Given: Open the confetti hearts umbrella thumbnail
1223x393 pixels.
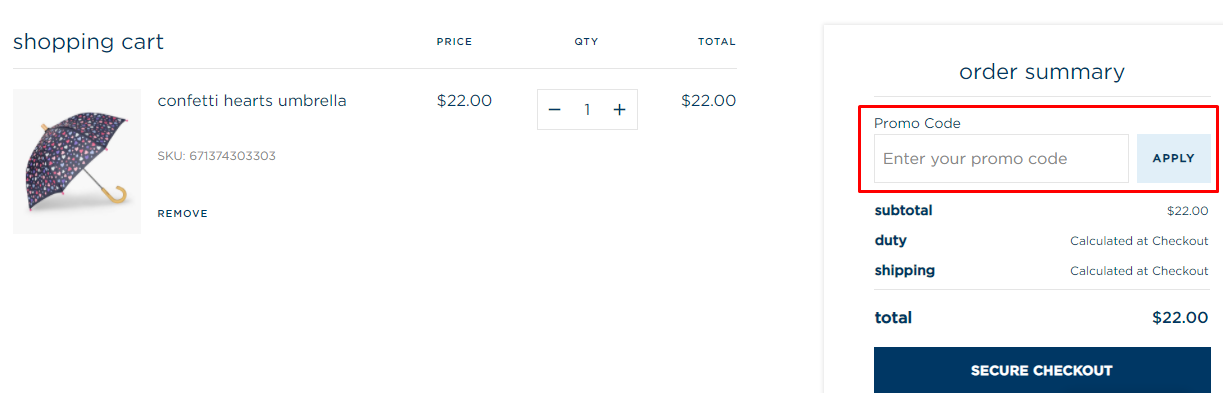Looking at the screenshot, I should pyautogui.click(x=77, y=161).
